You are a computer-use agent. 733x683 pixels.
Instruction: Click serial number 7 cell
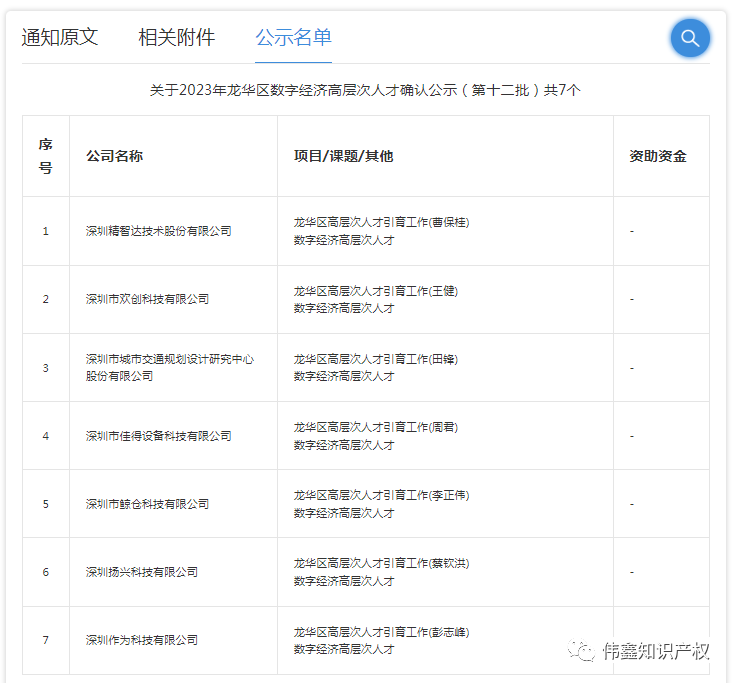pos(46,640)
